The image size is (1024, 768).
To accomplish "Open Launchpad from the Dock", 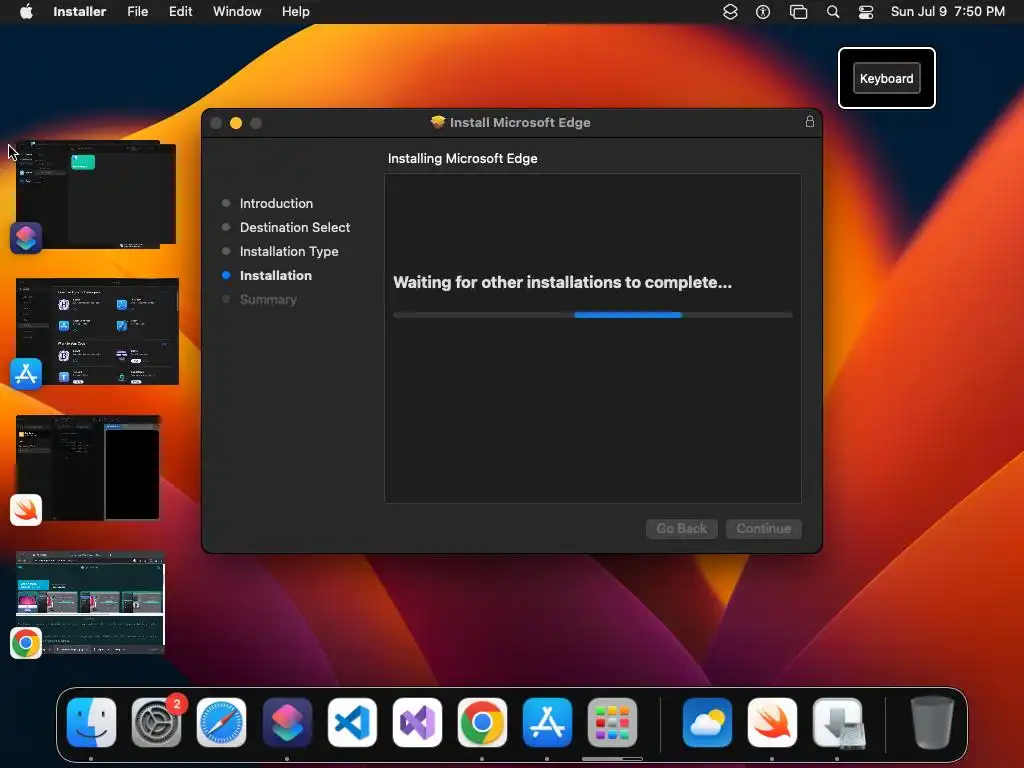I will coord(612,722).
